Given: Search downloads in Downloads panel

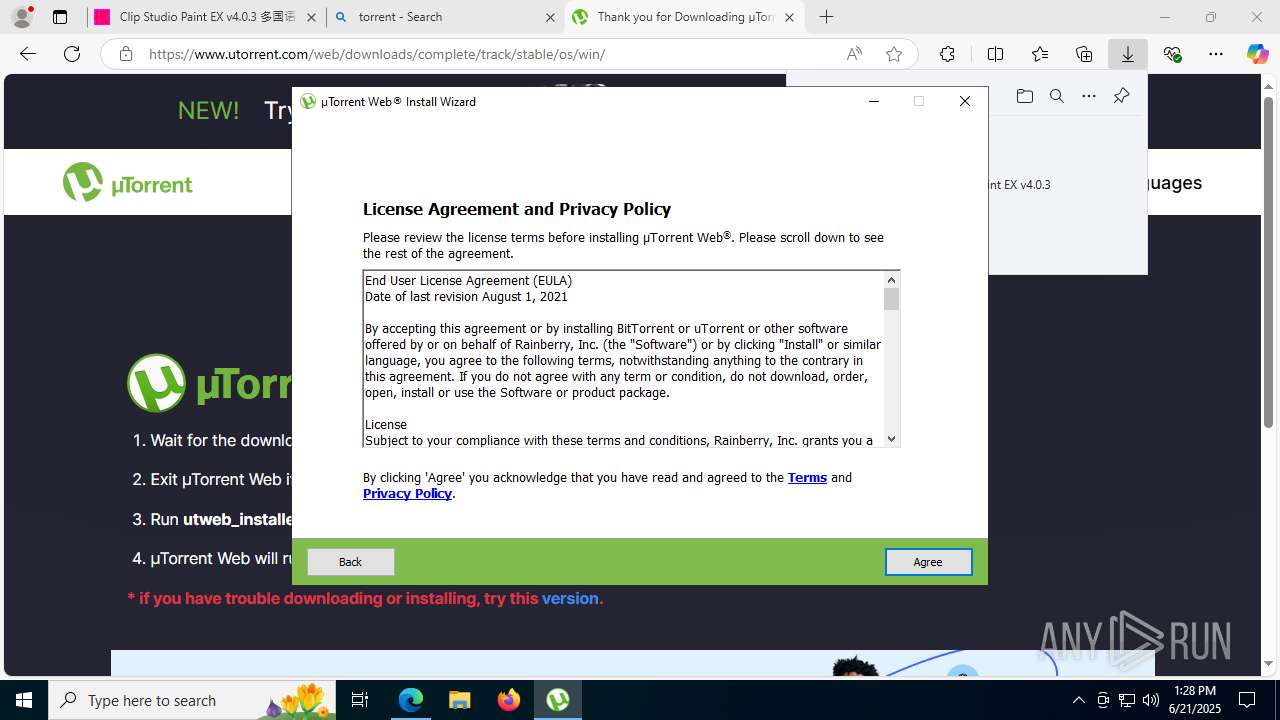Looking at the screenshot, I should (x=1056, y=96).
